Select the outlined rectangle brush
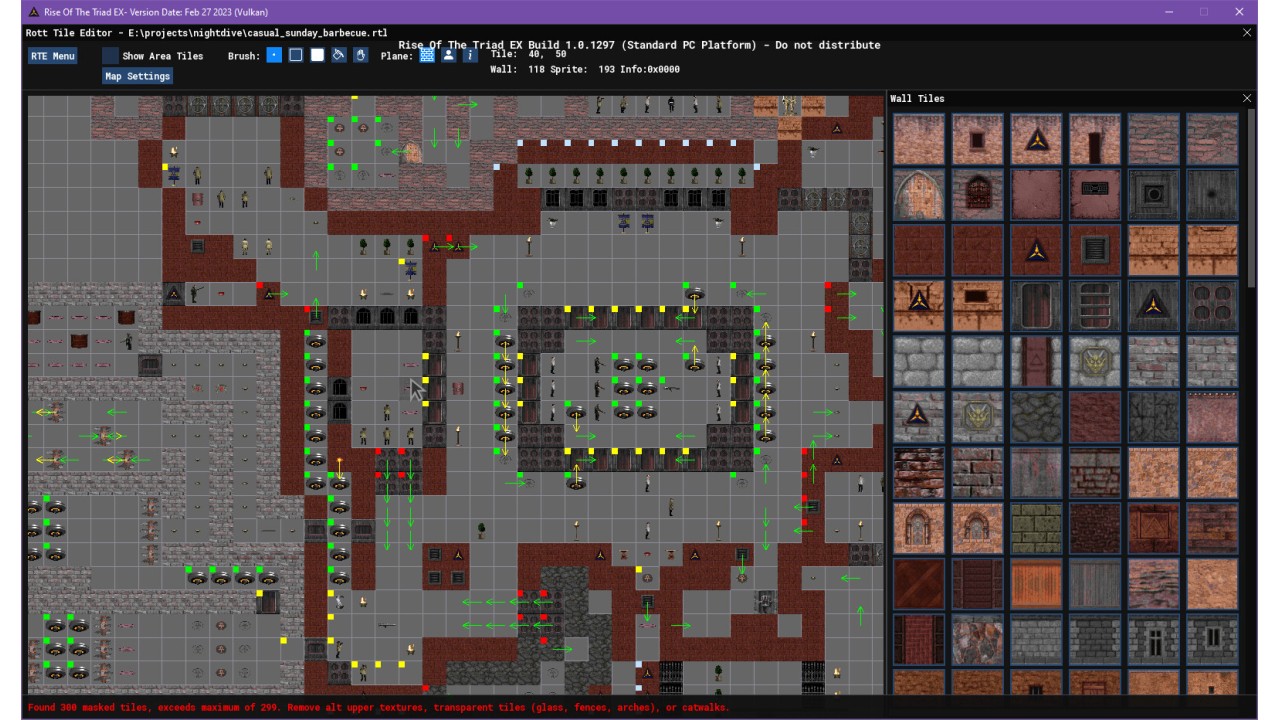Screen dimensions: 1280x720 [296, 56]
